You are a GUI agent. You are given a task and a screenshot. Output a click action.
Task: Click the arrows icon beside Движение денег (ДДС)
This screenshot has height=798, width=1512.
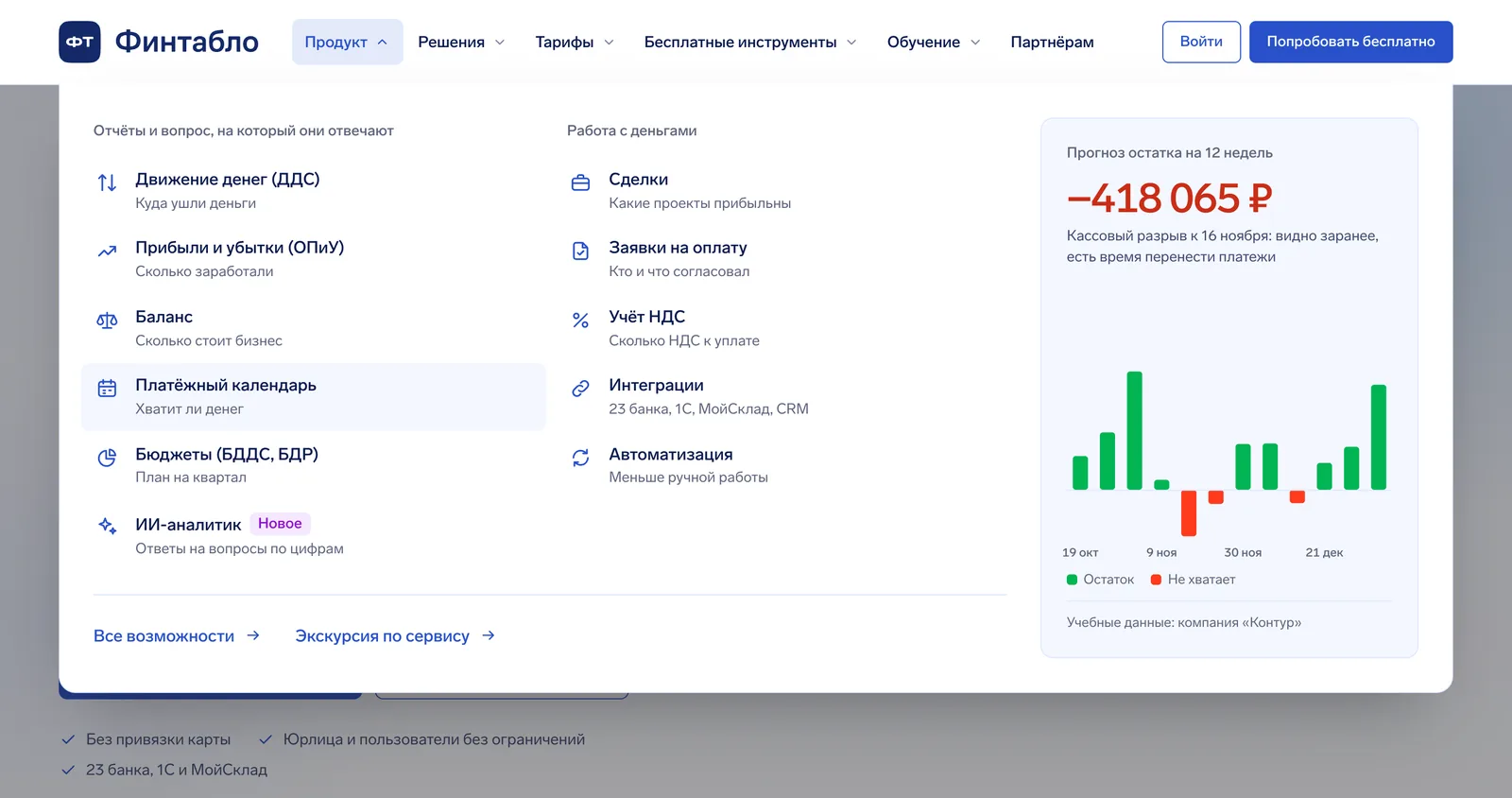pyautogui.click(x=107, y=182)
